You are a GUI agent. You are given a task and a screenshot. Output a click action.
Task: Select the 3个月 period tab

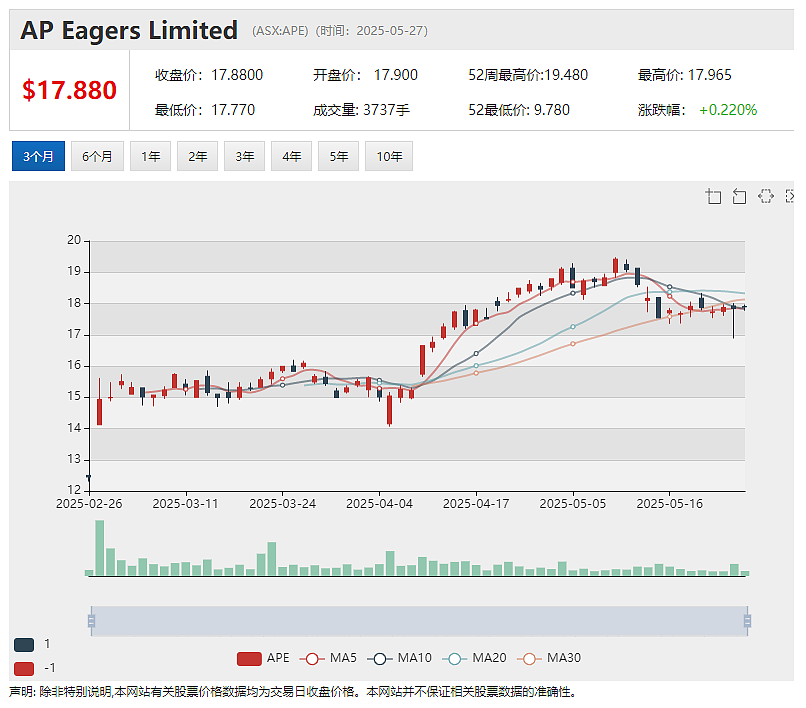point(38,156)
